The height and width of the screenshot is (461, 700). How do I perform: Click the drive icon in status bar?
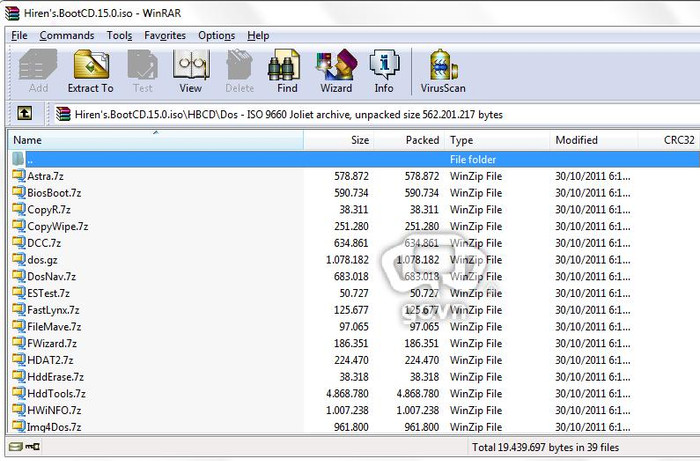pos(17,447)
